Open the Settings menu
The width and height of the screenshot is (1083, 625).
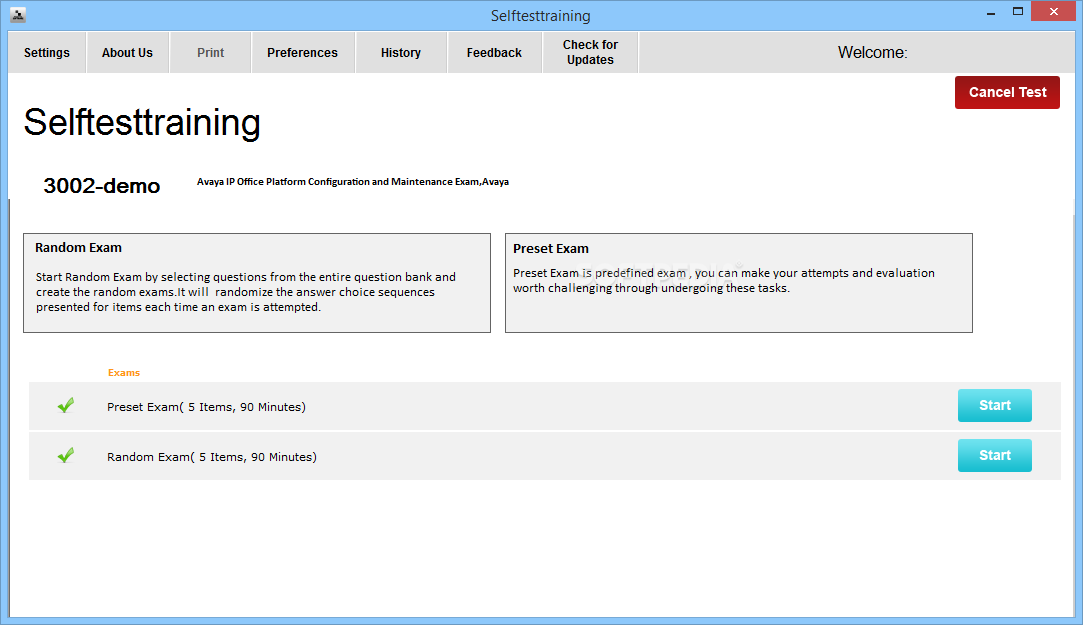click(47, 52)
